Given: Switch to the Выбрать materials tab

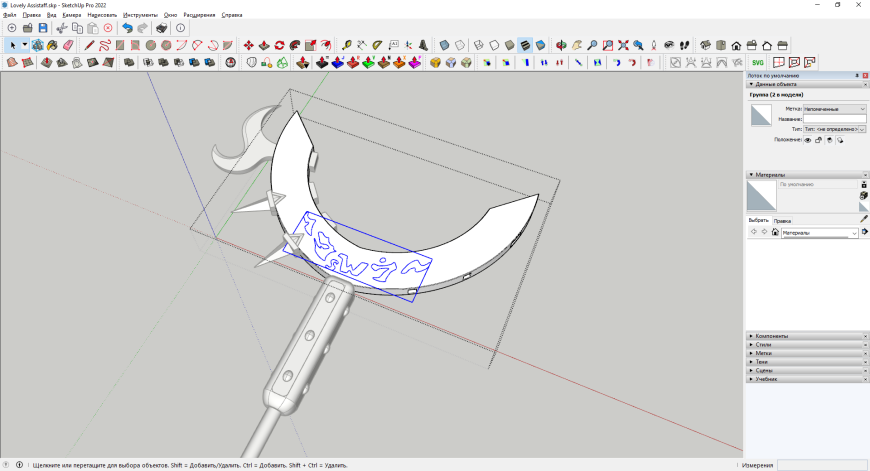Looking at the screenshot, I should pyautogui.click(x=758, y=220).
